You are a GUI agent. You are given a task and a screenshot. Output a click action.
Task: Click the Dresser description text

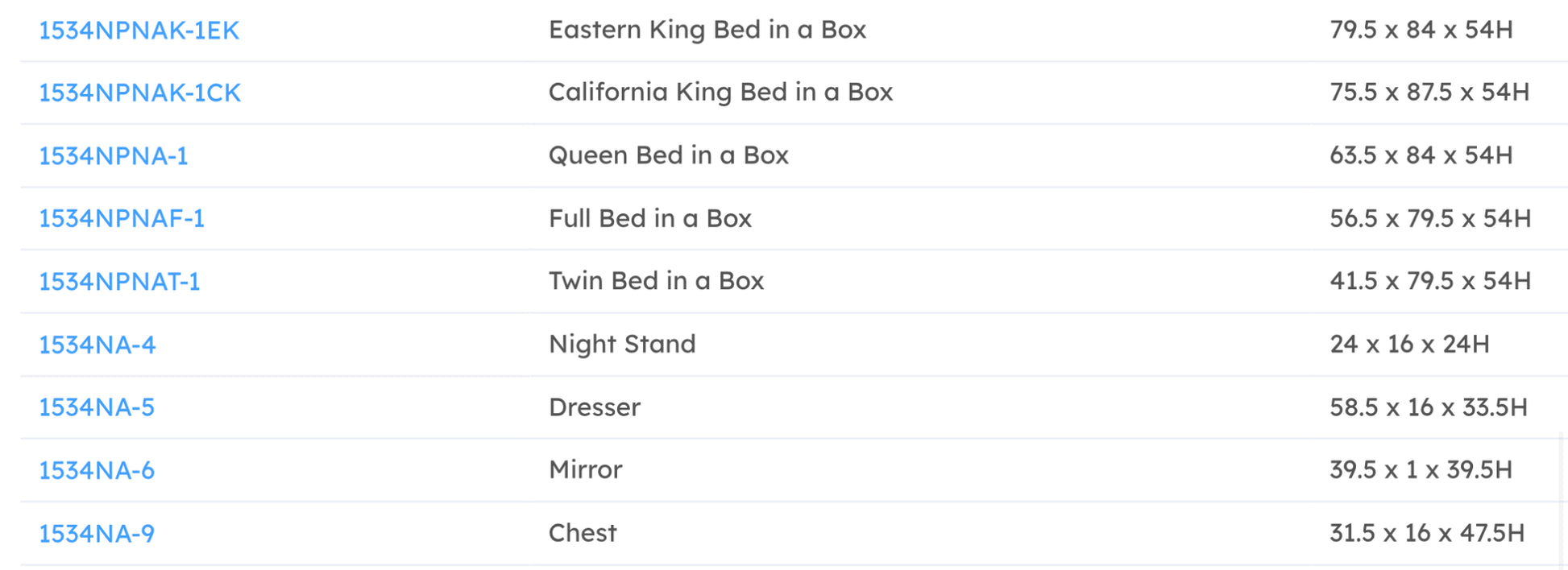594,407
